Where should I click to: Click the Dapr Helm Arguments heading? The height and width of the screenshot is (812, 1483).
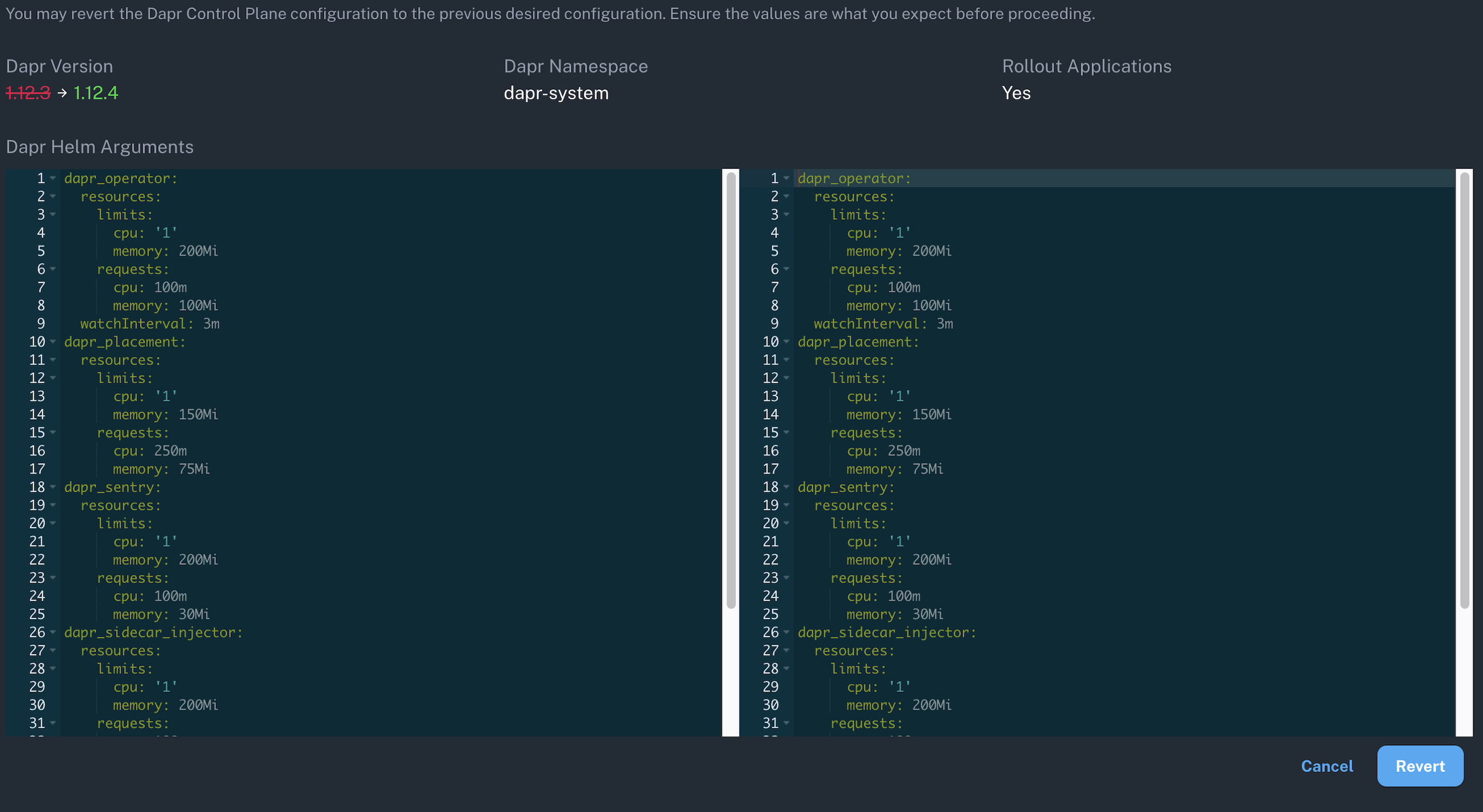[99, 147]
